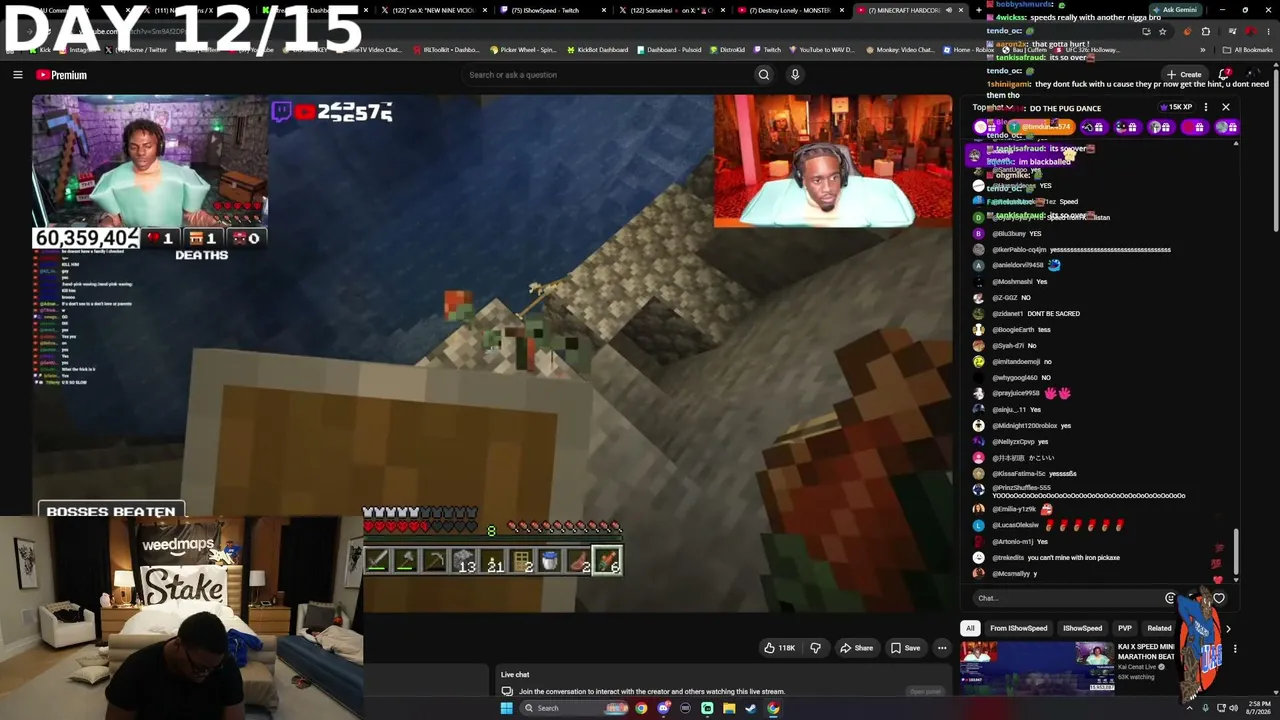Open the Dashboard - Pulsoid bookmark
The height and width of the screenshot is (720, 1280).
pyautogui.click(x=669, y=50)
